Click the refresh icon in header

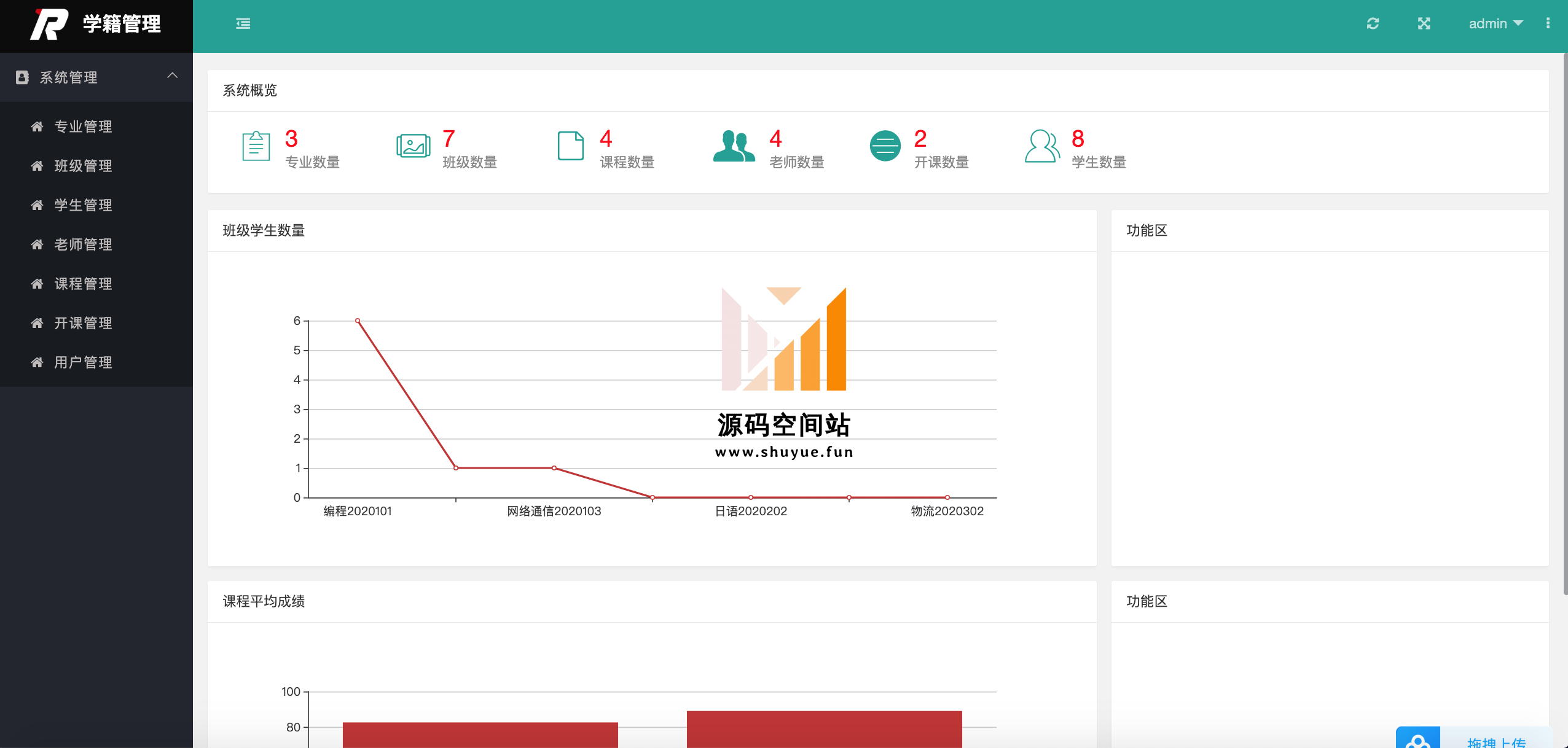click(1373, 23)
